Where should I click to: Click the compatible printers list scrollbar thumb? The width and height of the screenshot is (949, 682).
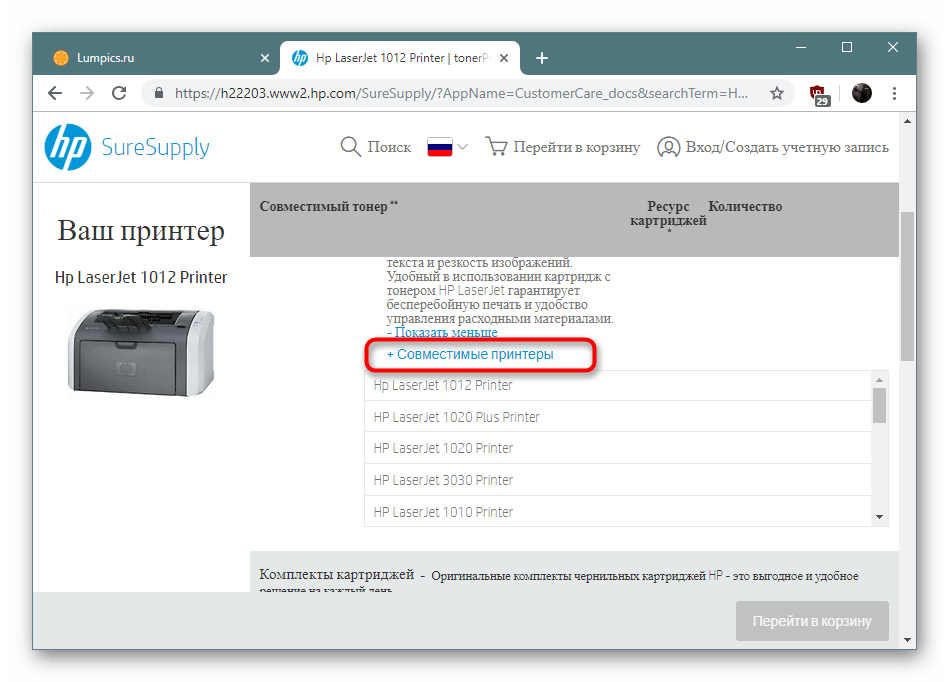879,405
